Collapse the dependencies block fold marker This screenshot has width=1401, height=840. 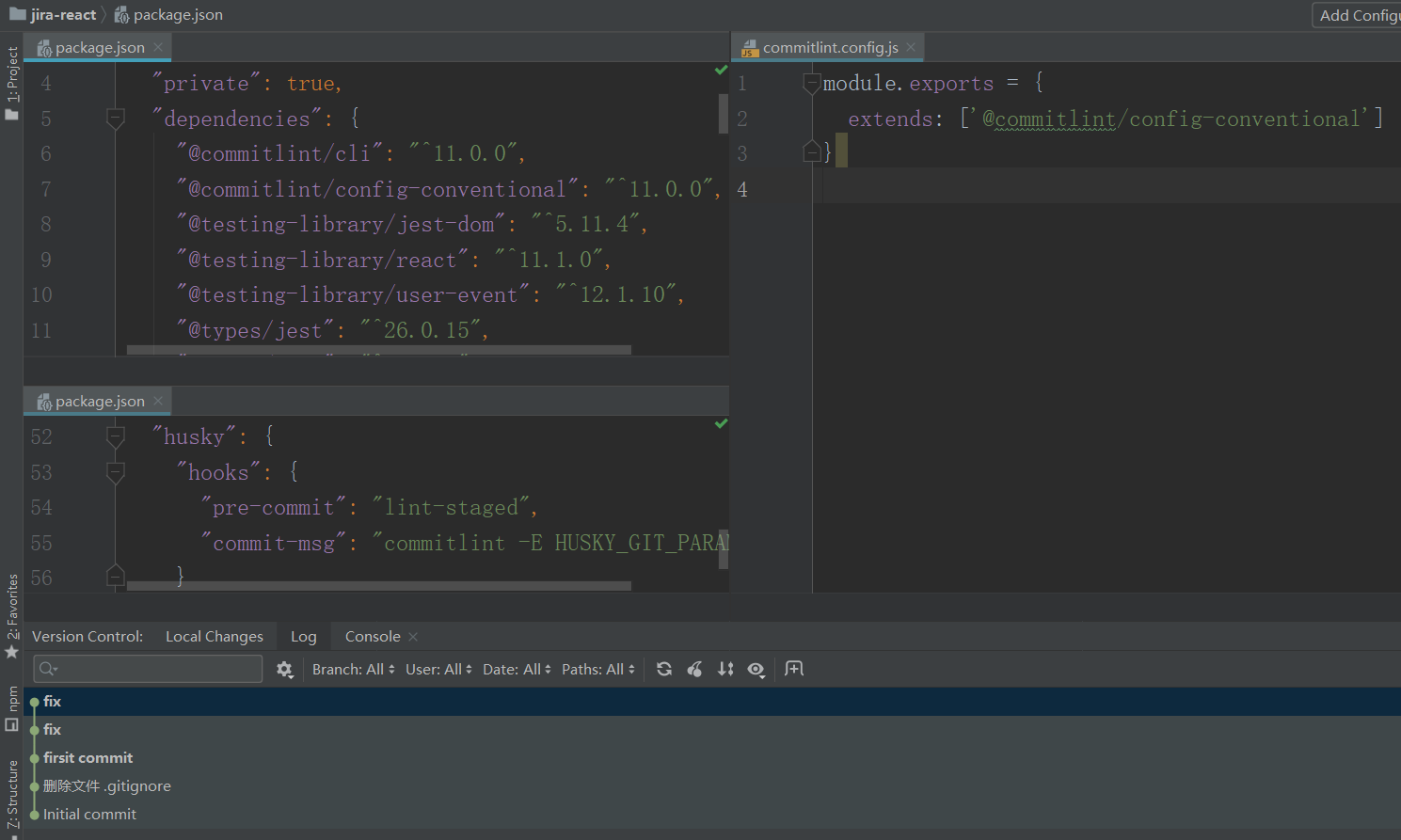(116, 119)
